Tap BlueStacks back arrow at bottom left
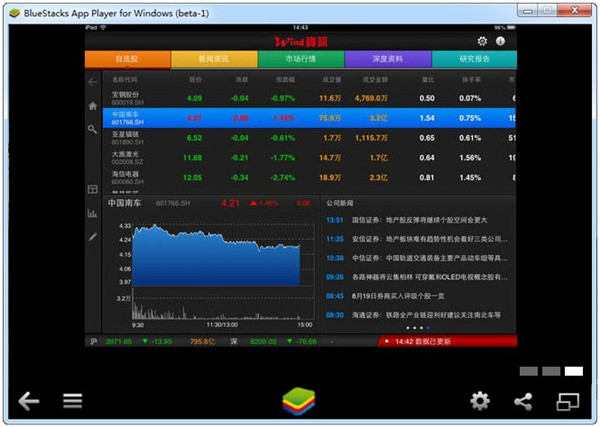This screenshot has height=427, width=600. 29,401
